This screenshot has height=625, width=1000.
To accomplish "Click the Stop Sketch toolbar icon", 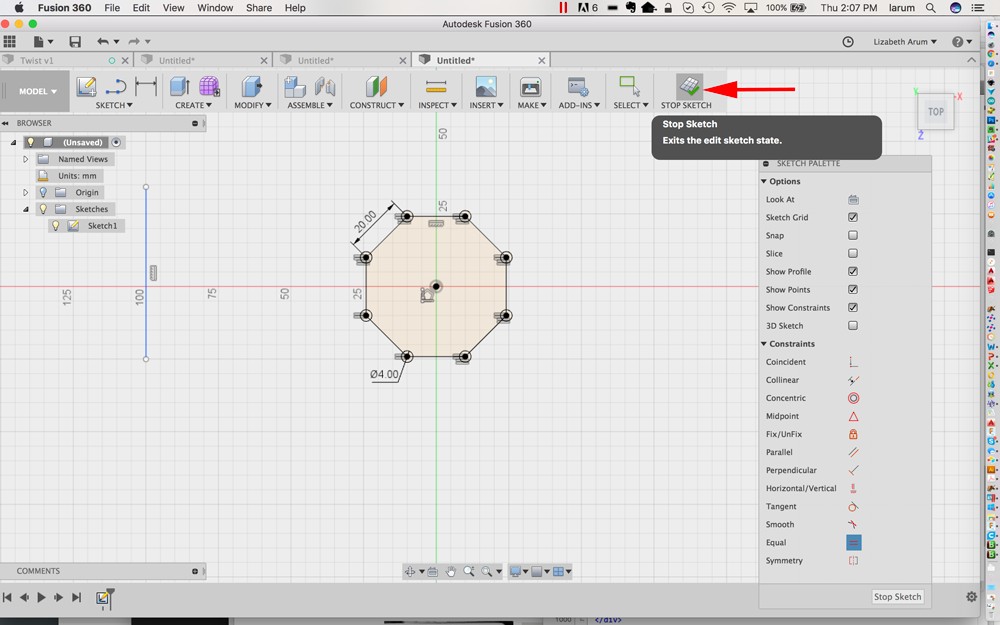I will click(689, 86).
